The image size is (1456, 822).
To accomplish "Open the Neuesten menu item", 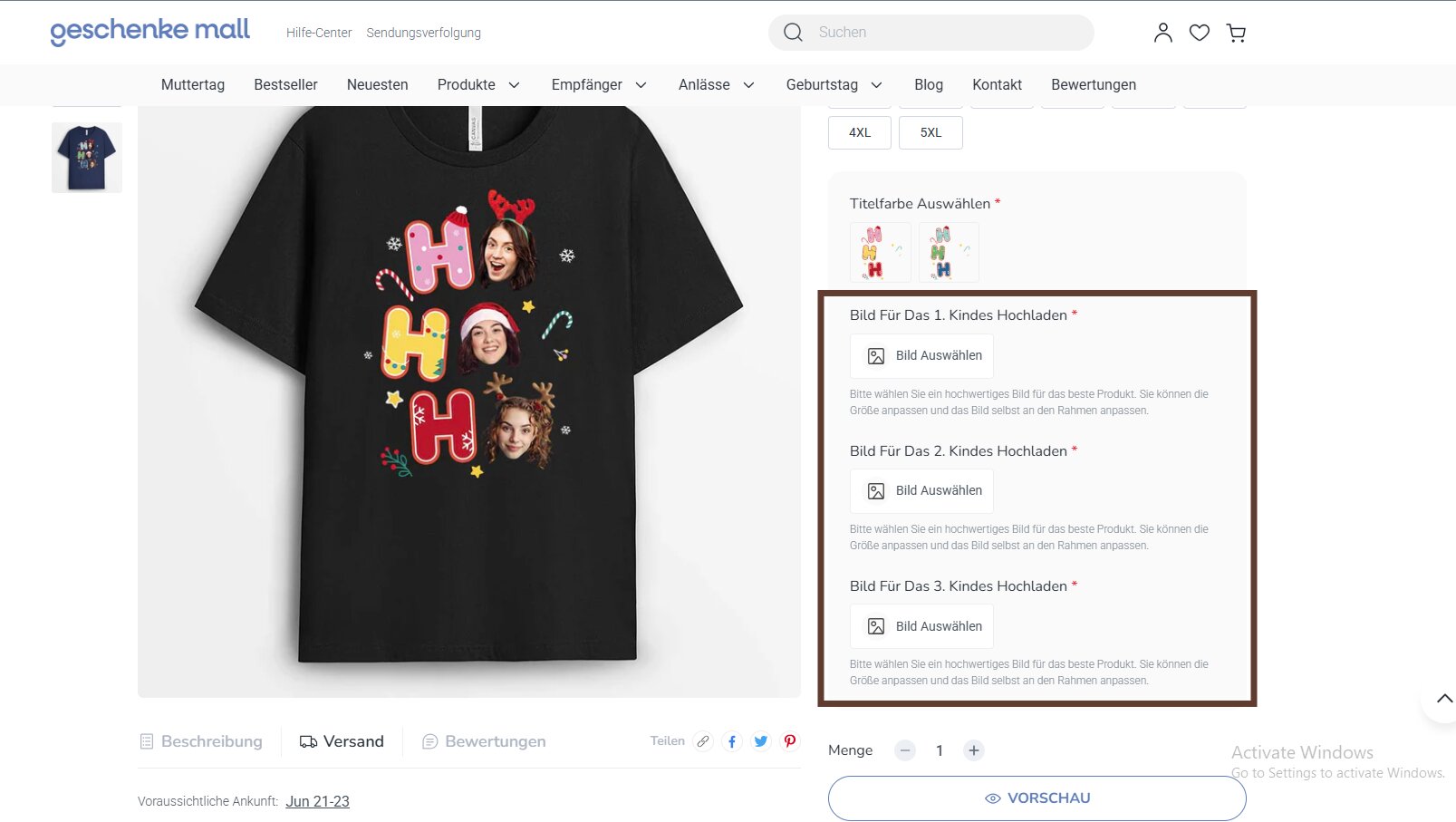I will pyautogui.click(x=377, y=85).
